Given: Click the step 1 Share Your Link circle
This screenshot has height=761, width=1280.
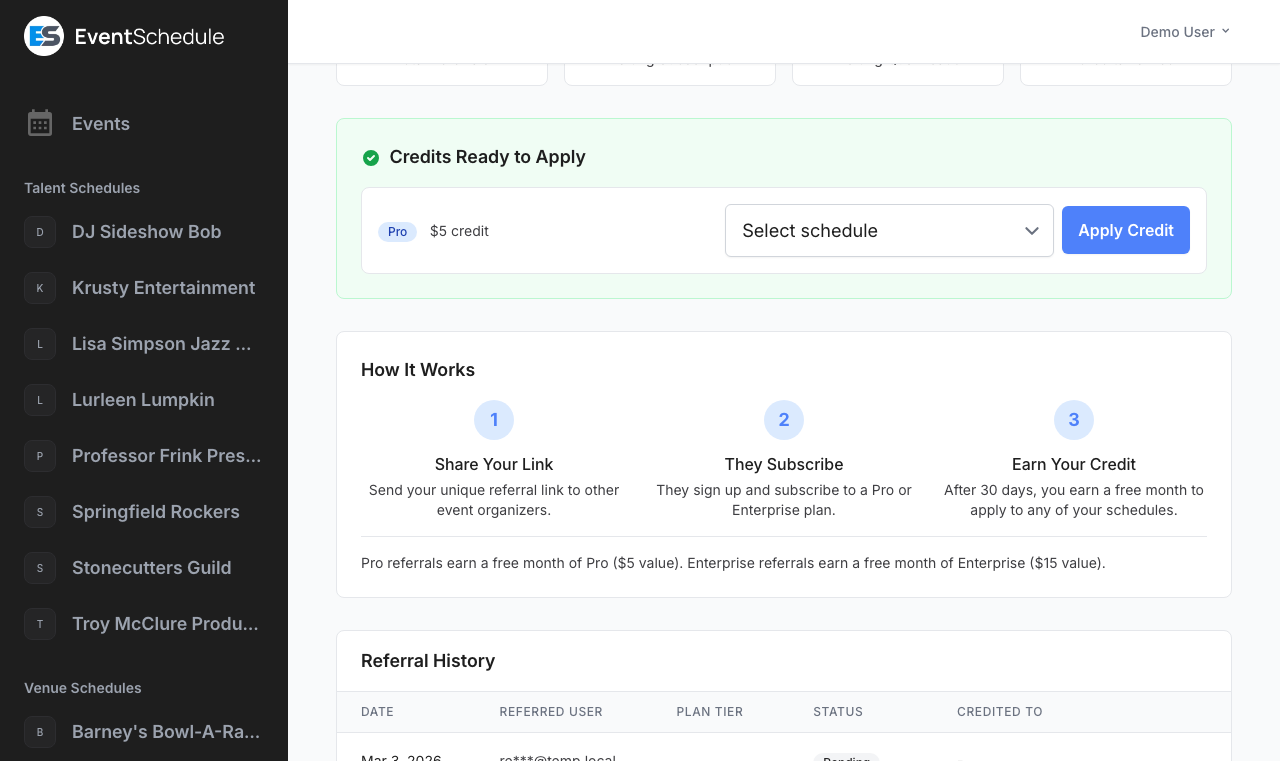Looking at the screenshot, I should tap(494, 420).
